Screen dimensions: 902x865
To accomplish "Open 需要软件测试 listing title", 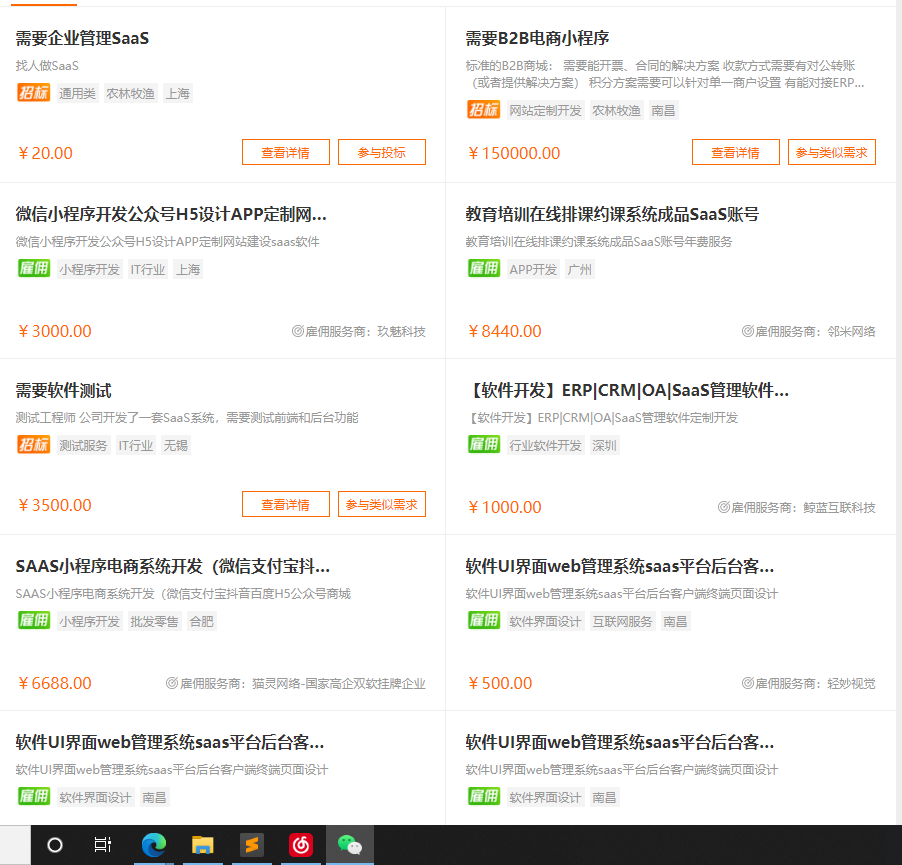I will point(63,391).
